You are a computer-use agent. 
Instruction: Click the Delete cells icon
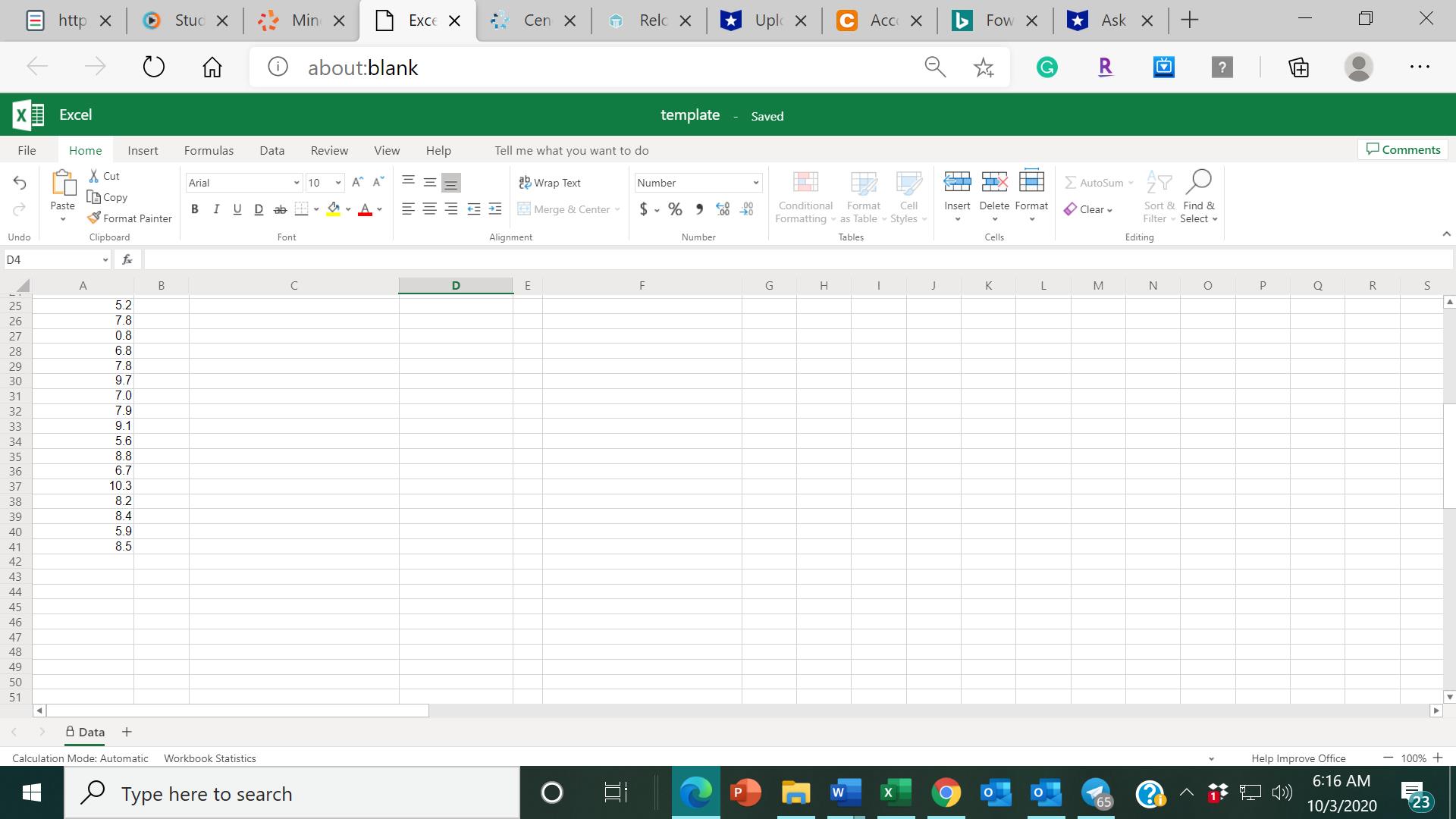994,182
